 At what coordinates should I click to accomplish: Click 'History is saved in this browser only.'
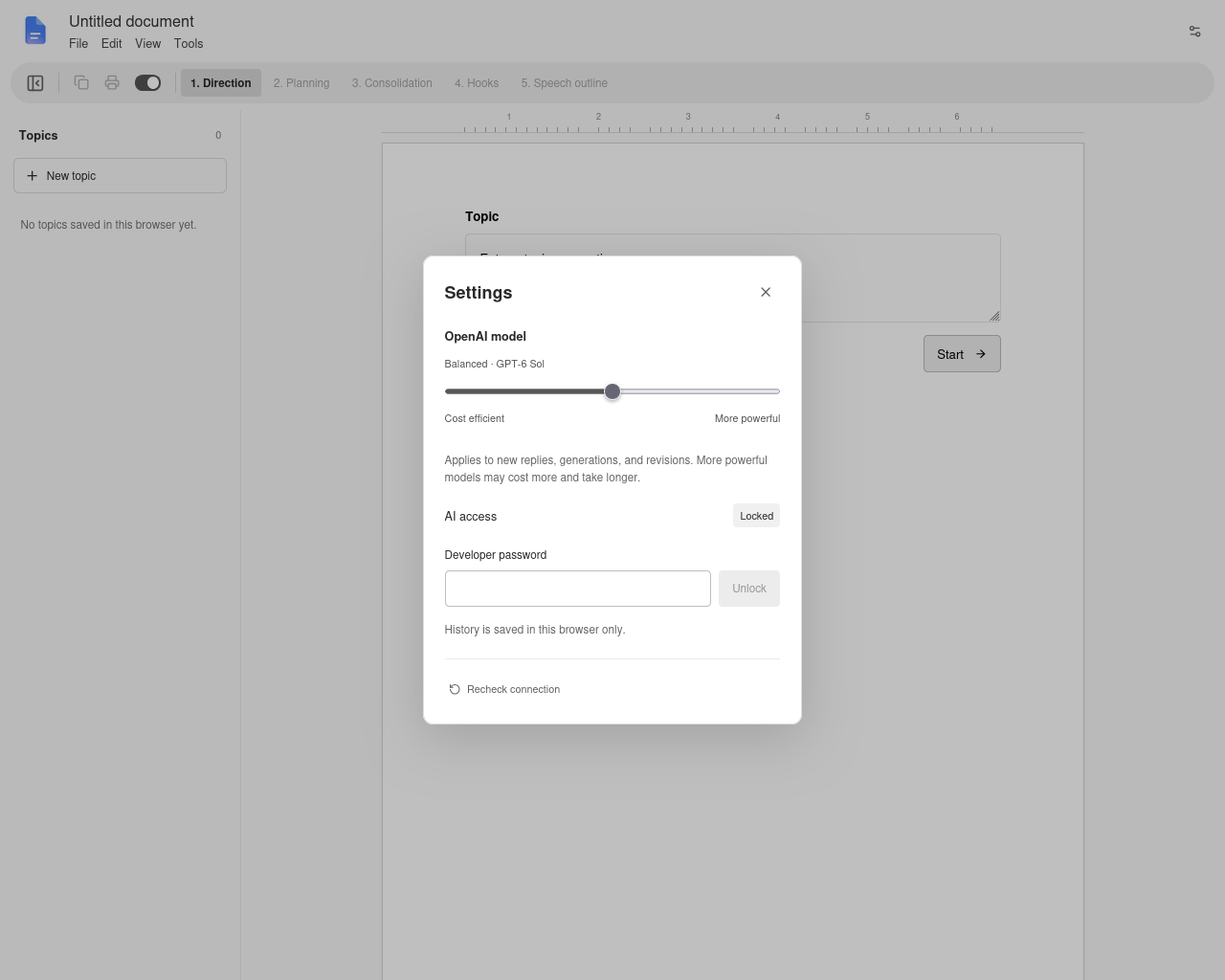(x=535, y=630)
